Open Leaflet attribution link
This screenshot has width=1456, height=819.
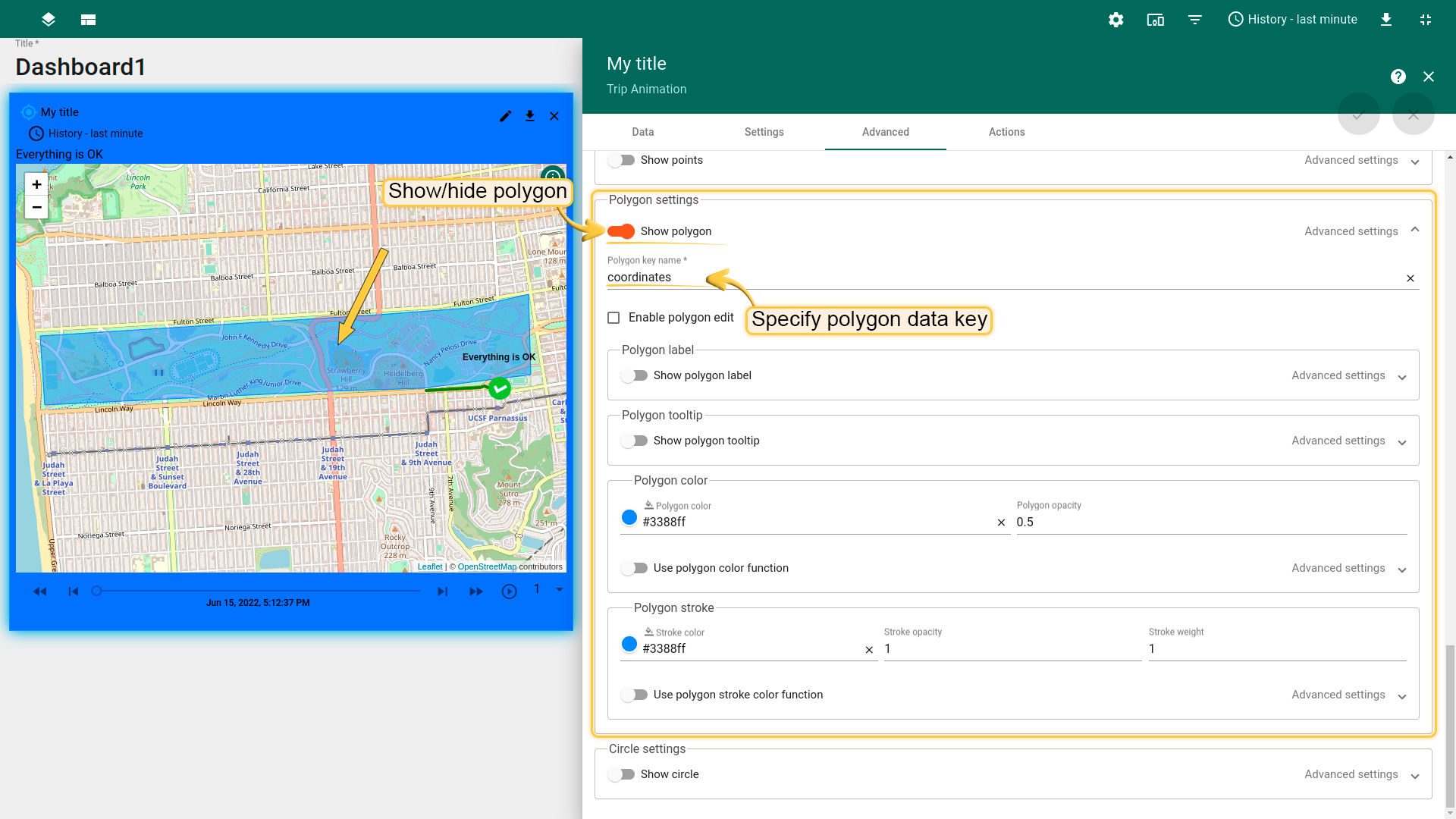[x=430, y=566]
